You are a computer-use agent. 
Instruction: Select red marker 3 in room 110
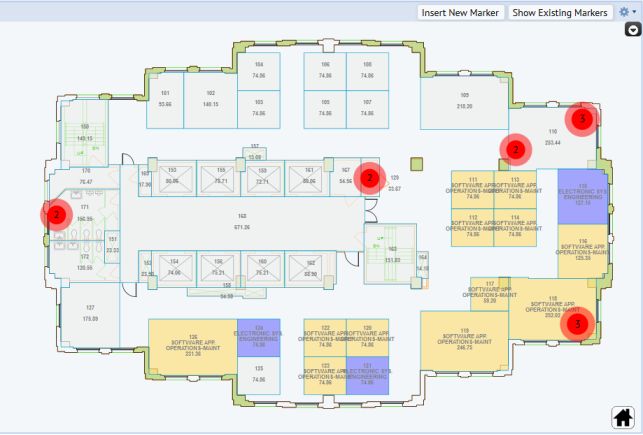click(582, 118)
